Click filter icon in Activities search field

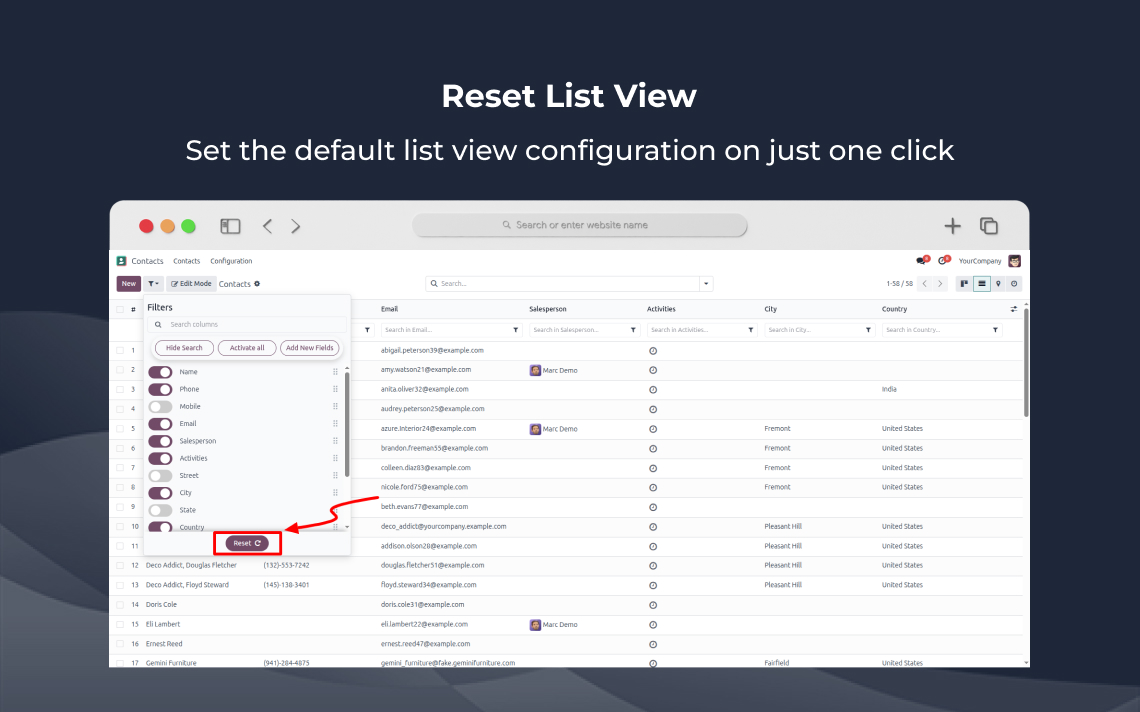(x=750, y=330)
